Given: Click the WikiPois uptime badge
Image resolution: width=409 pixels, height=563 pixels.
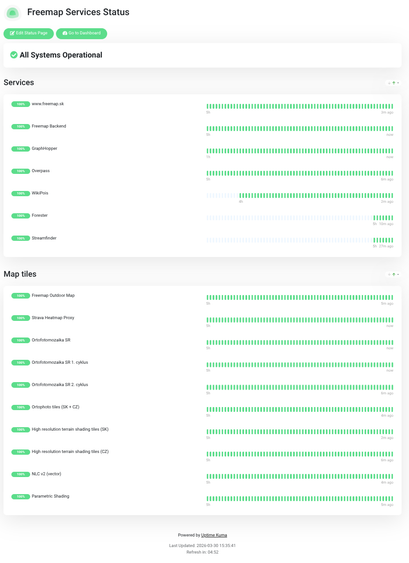Looking at the screenshot, I should tap(20, 194).
